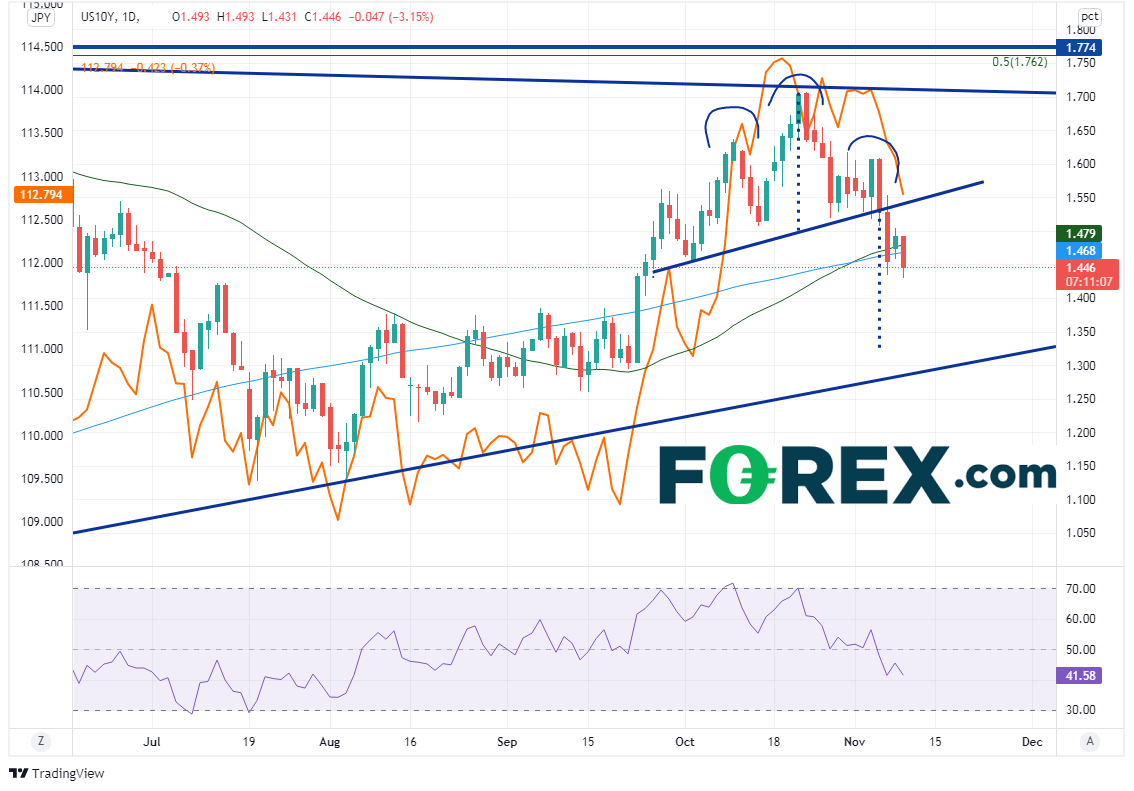1134x791 pixels.
Task: Select the orange 112.794 series legend
Action: [108, 68]
